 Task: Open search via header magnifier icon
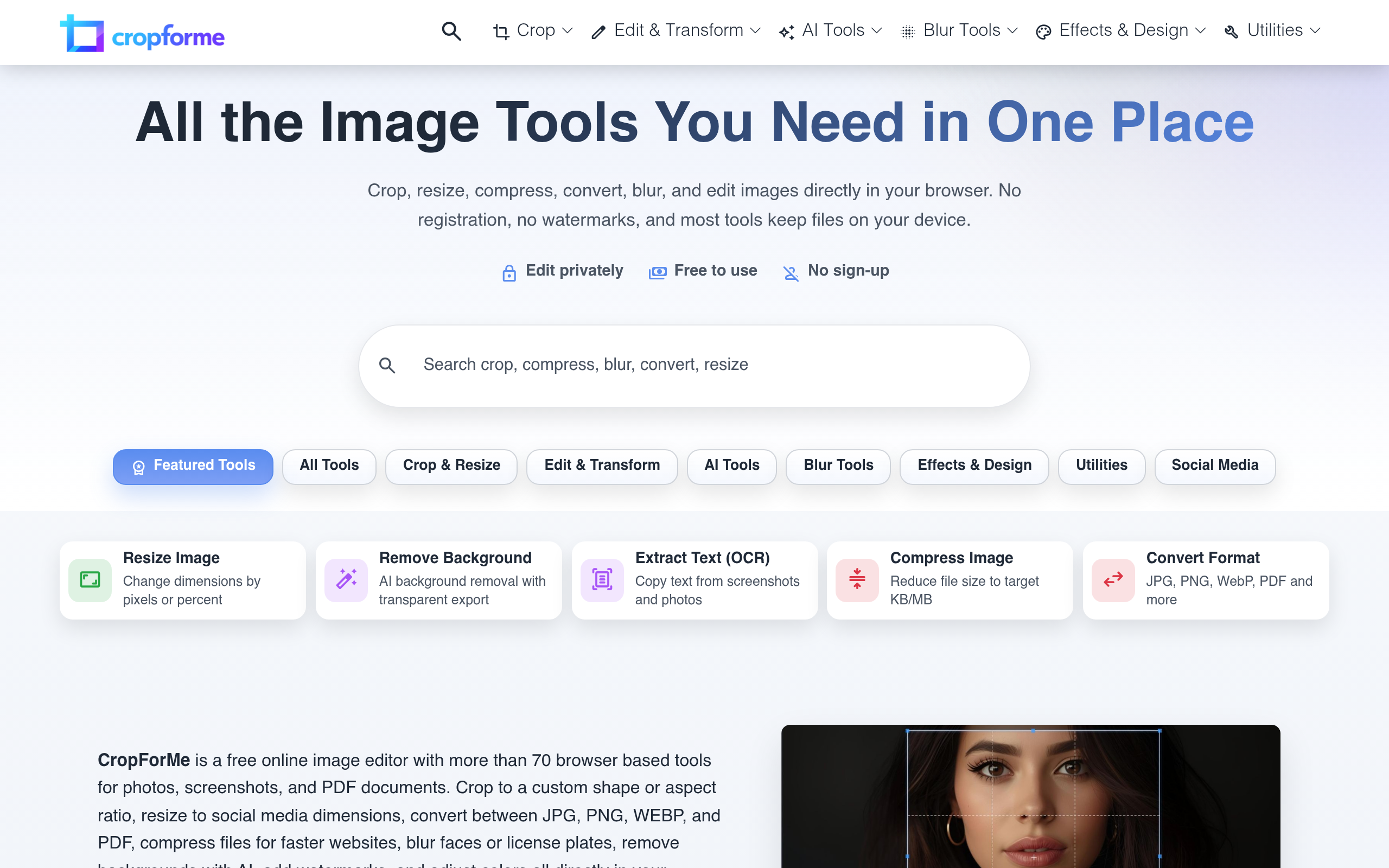451,31
